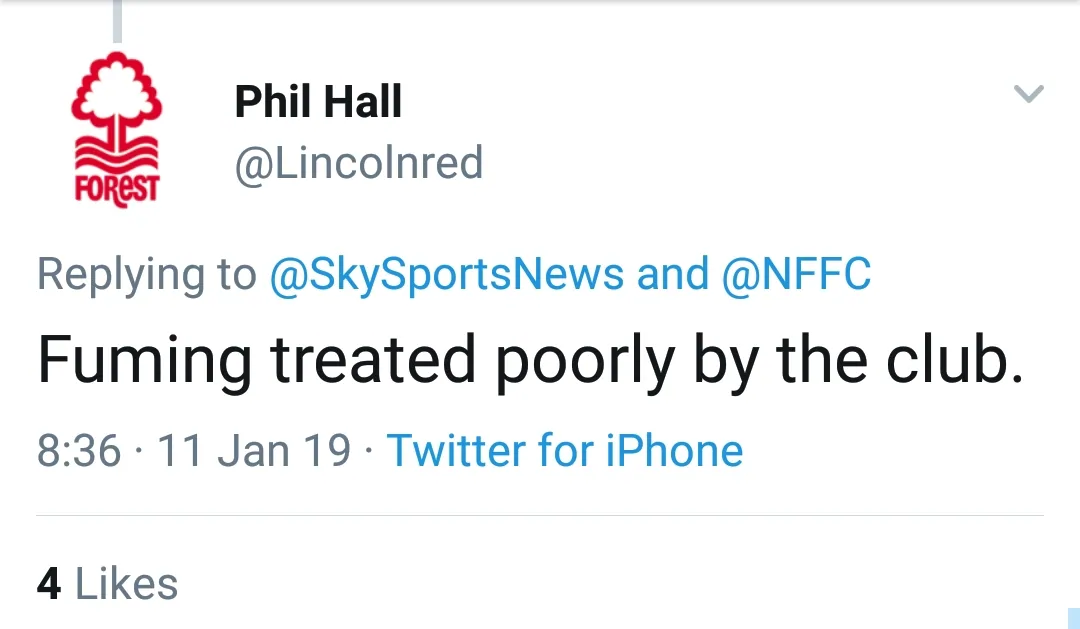Screen dimensions: 1080x629
Task: Click the bold number 4 likes count
Action: tap(49, 585)
